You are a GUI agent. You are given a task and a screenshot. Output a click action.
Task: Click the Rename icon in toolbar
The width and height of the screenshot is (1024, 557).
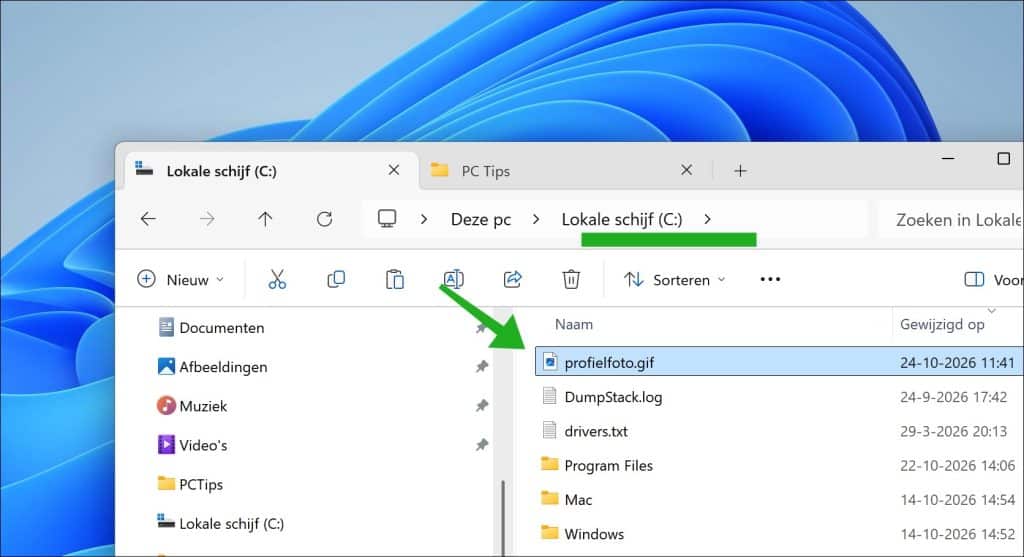click(x=453, y=279)
